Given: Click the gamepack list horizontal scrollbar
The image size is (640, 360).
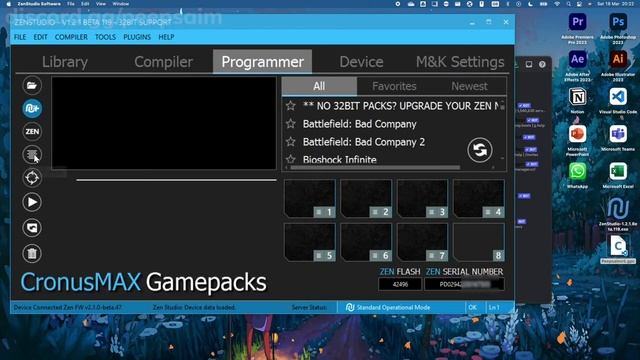Looking at the screenshot, I should (375, 167).
